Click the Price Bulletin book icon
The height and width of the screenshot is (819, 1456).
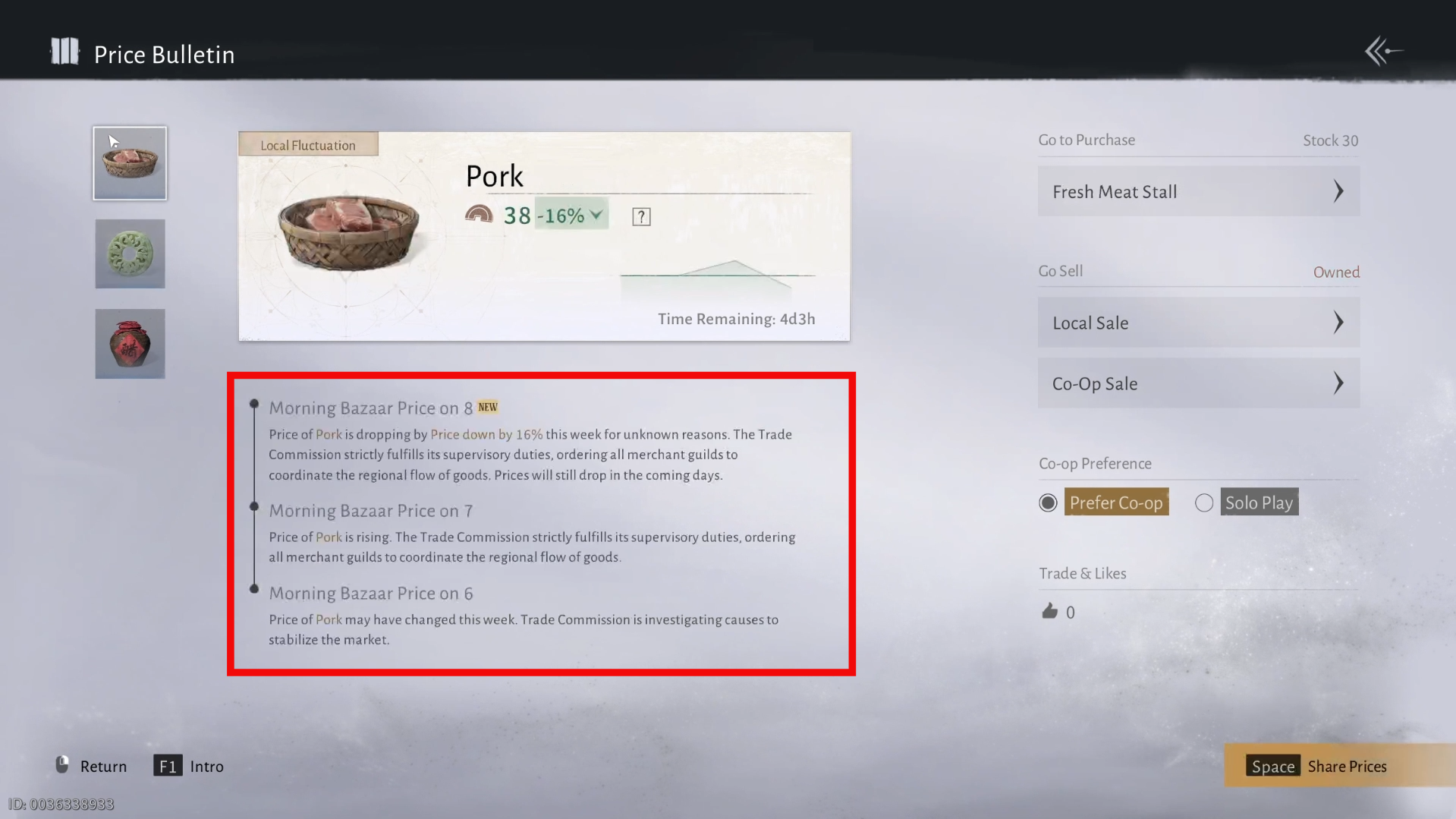[64, 52]
